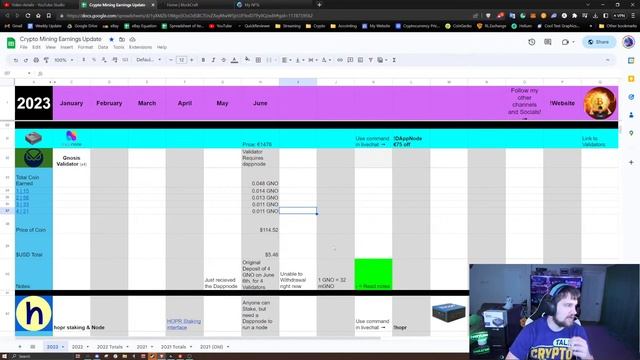Open the Edit menu
640x360 pixels.
pyautogui.click(x=36, y=47)
